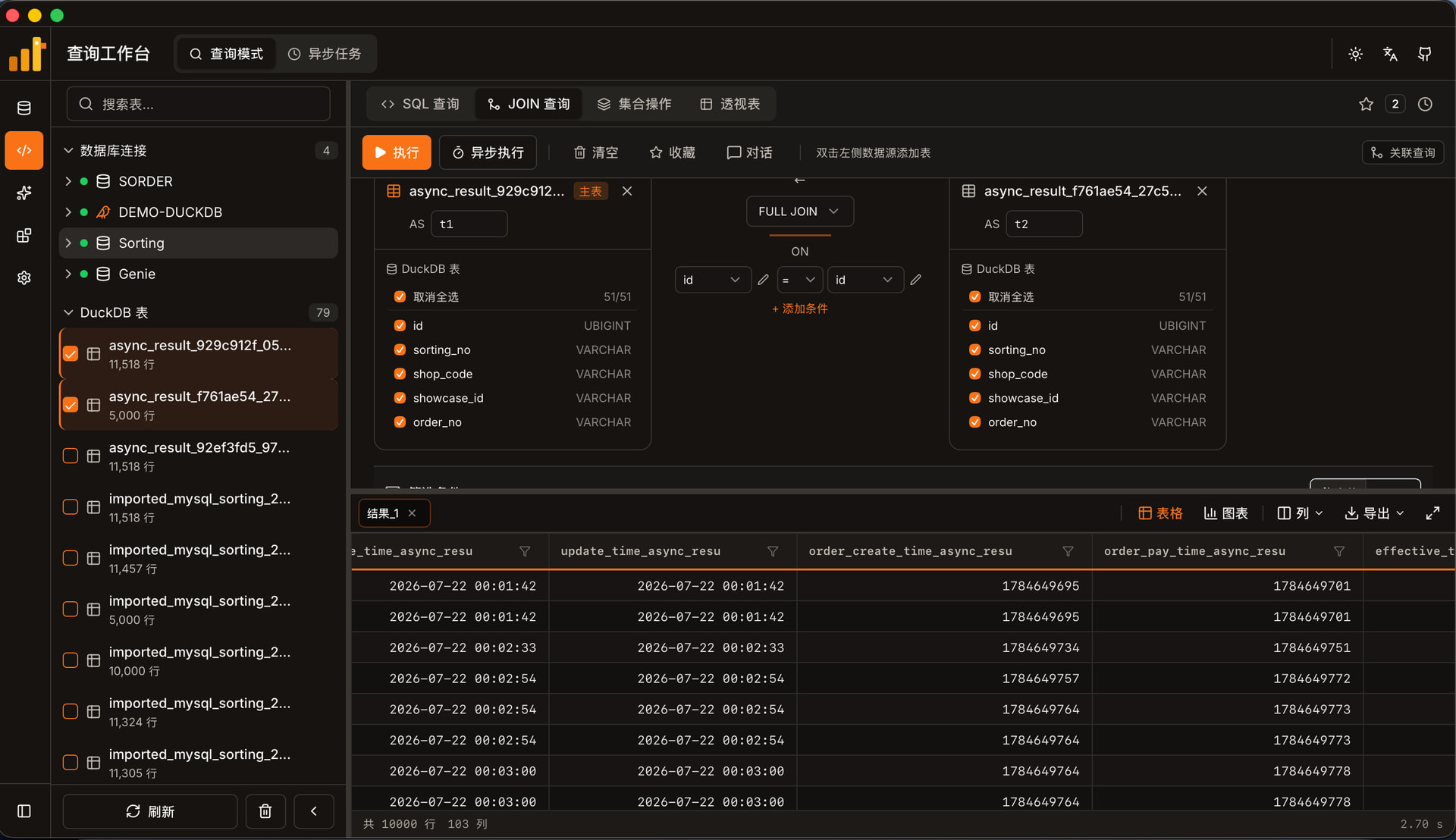Image resolution: width=1456 pixels, height=840 pixels.
Task: Open the plugins grid sidebar icon
Action: point(24,235)
